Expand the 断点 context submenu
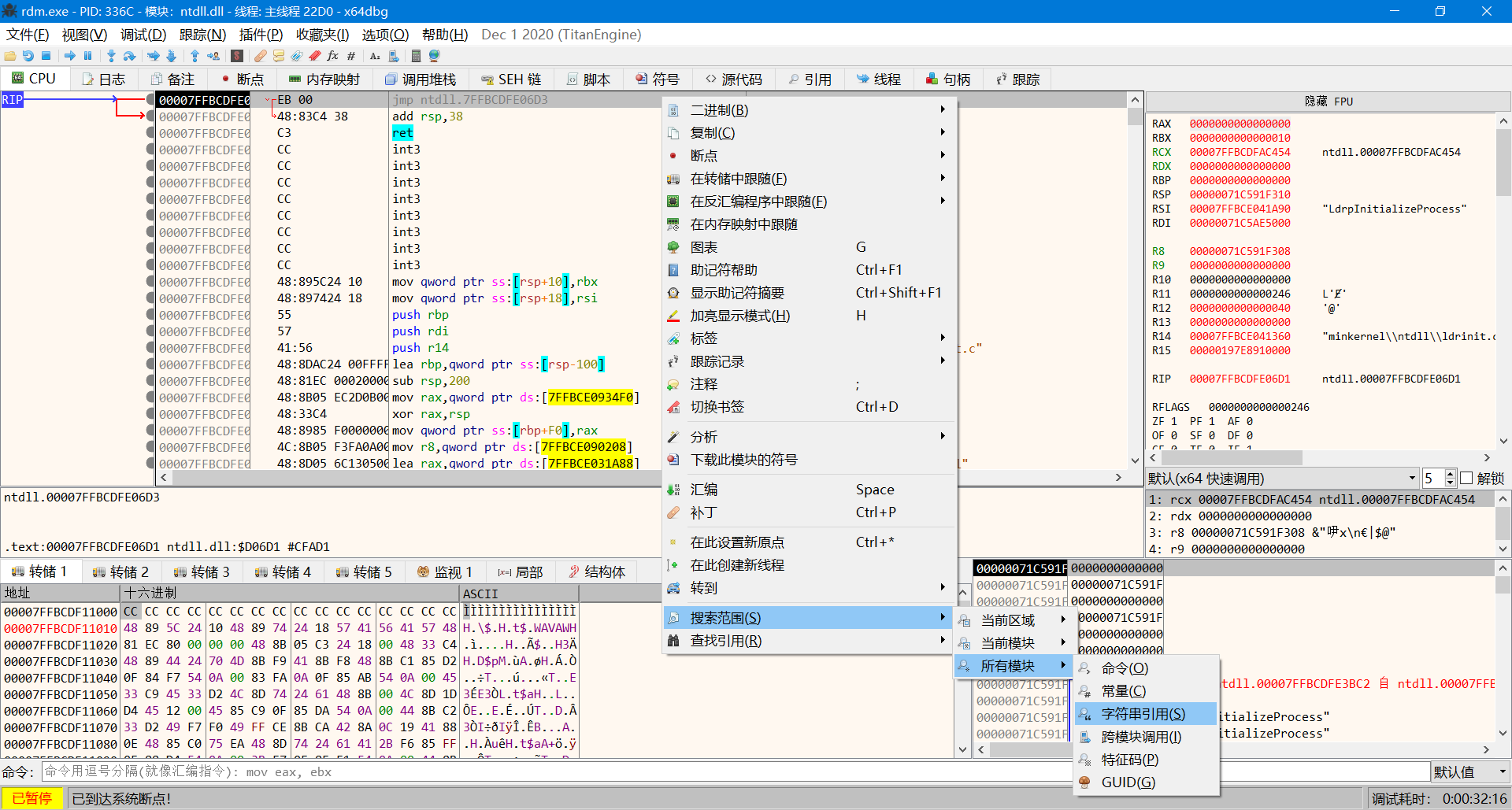This screenshot has width=1512, height=810. click(x=811, y=156)
